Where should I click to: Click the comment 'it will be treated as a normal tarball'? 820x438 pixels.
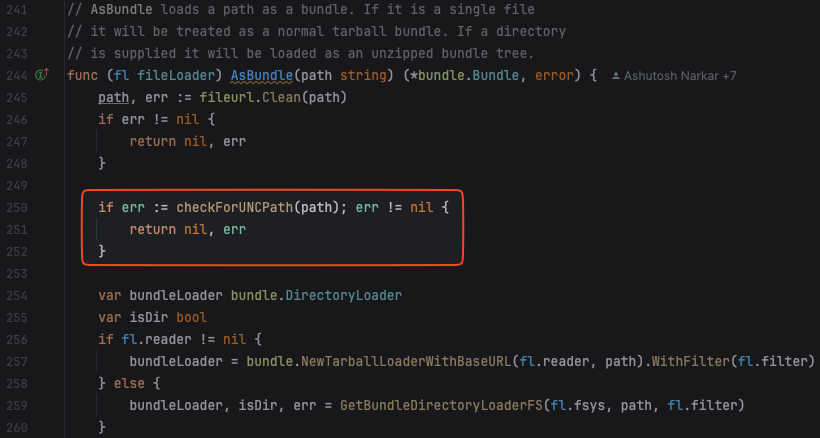tap(316, 31)
